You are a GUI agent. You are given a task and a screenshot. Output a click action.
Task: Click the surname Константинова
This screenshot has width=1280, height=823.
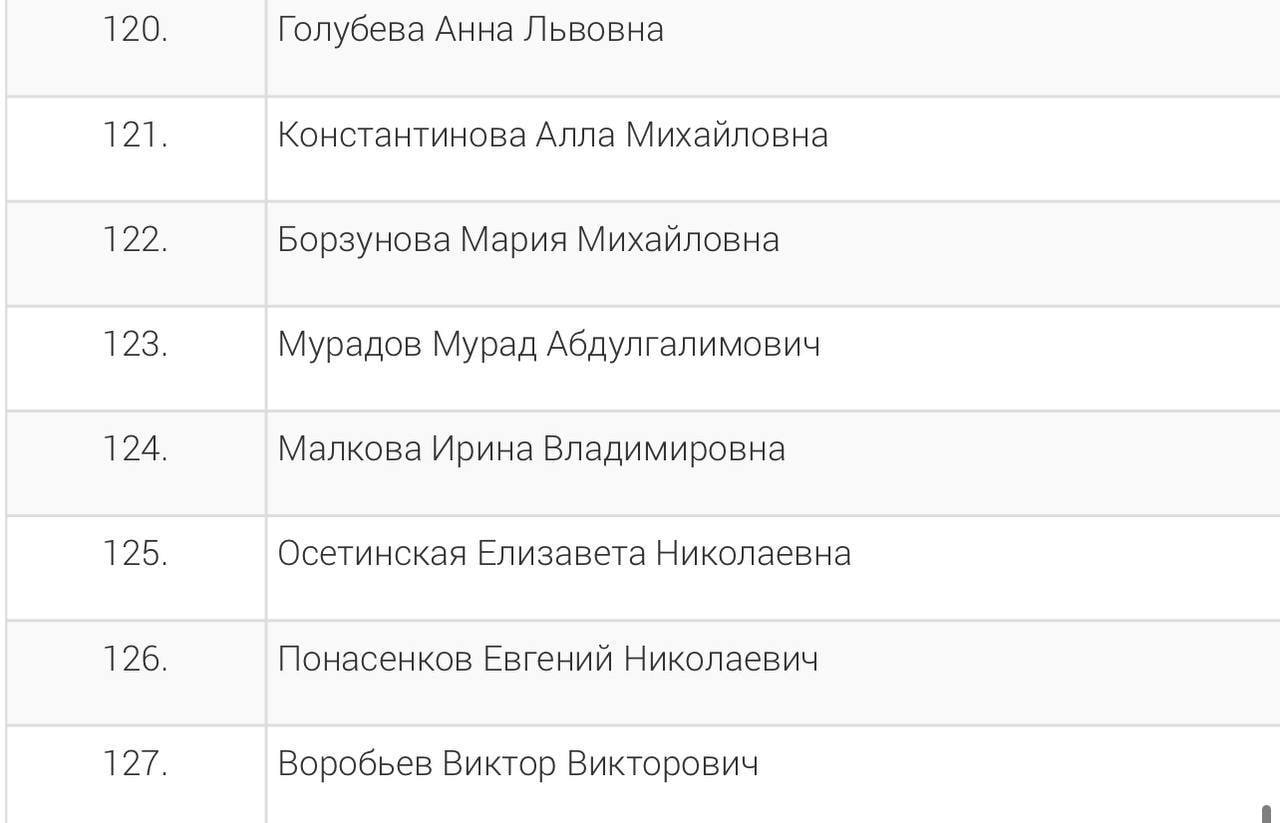(401, 135)
